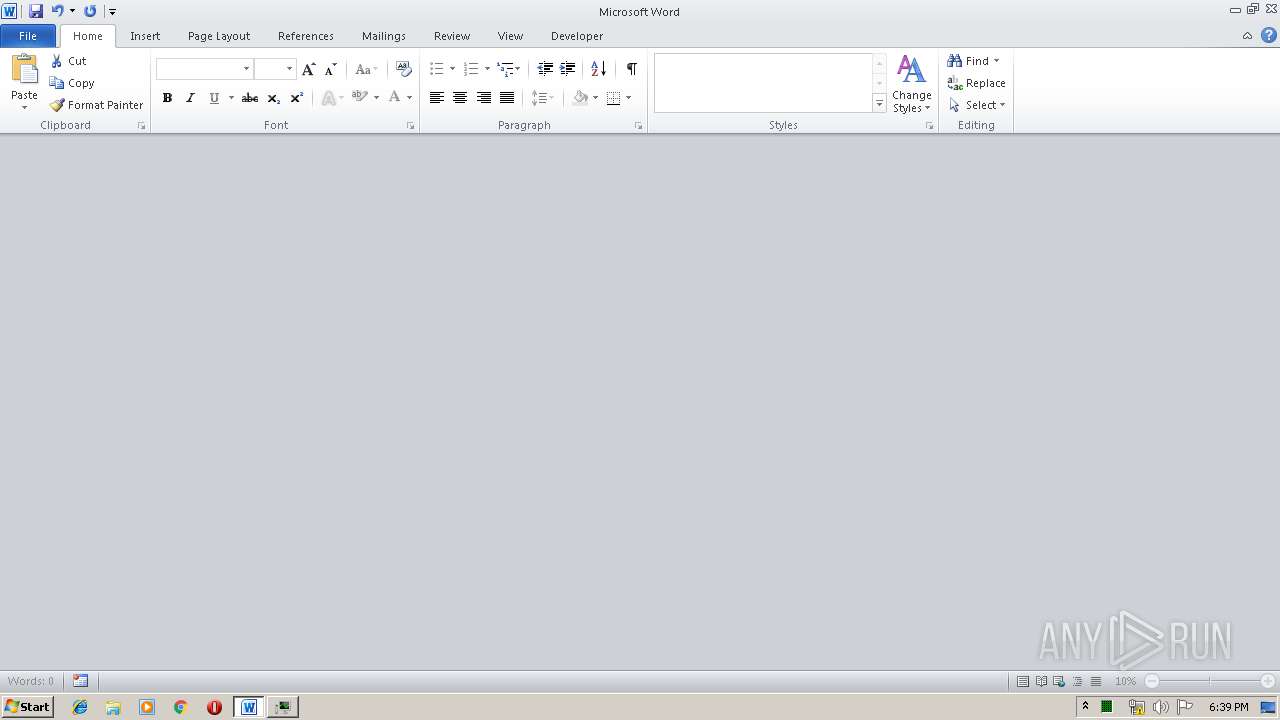Screen dimensions: 1280x720
Task: Click the Decrease Indent icon
Action: point(545,69)
